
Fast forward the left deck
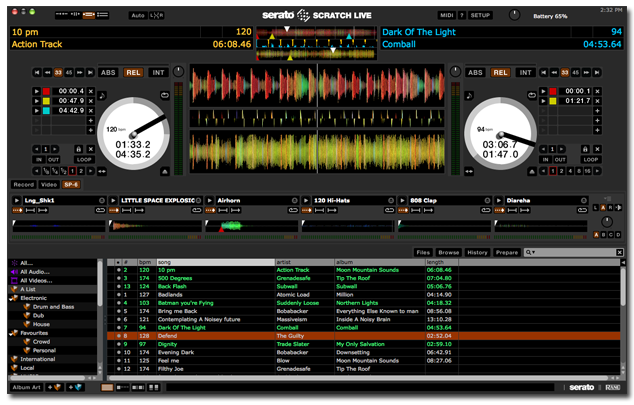pos(80,73)
